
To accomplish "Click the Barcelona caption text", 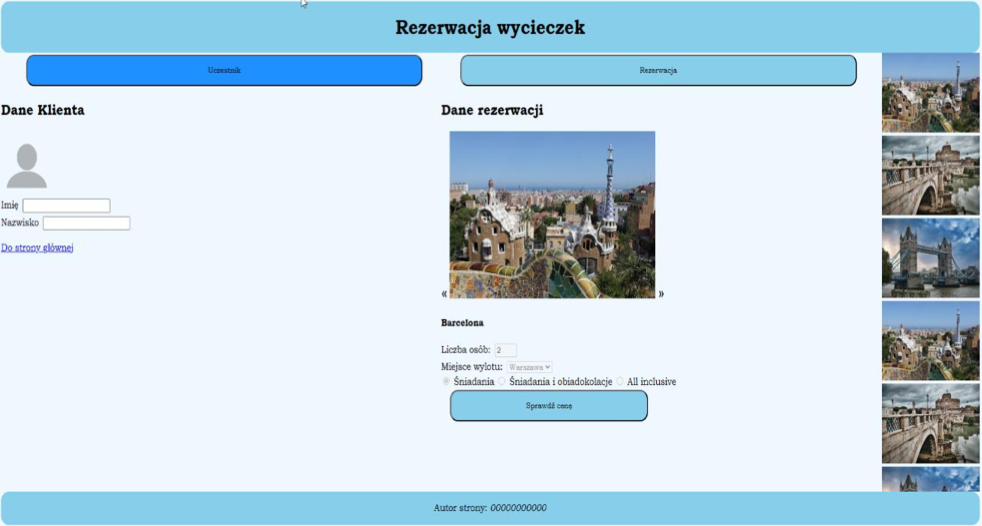I will [462, 323].
